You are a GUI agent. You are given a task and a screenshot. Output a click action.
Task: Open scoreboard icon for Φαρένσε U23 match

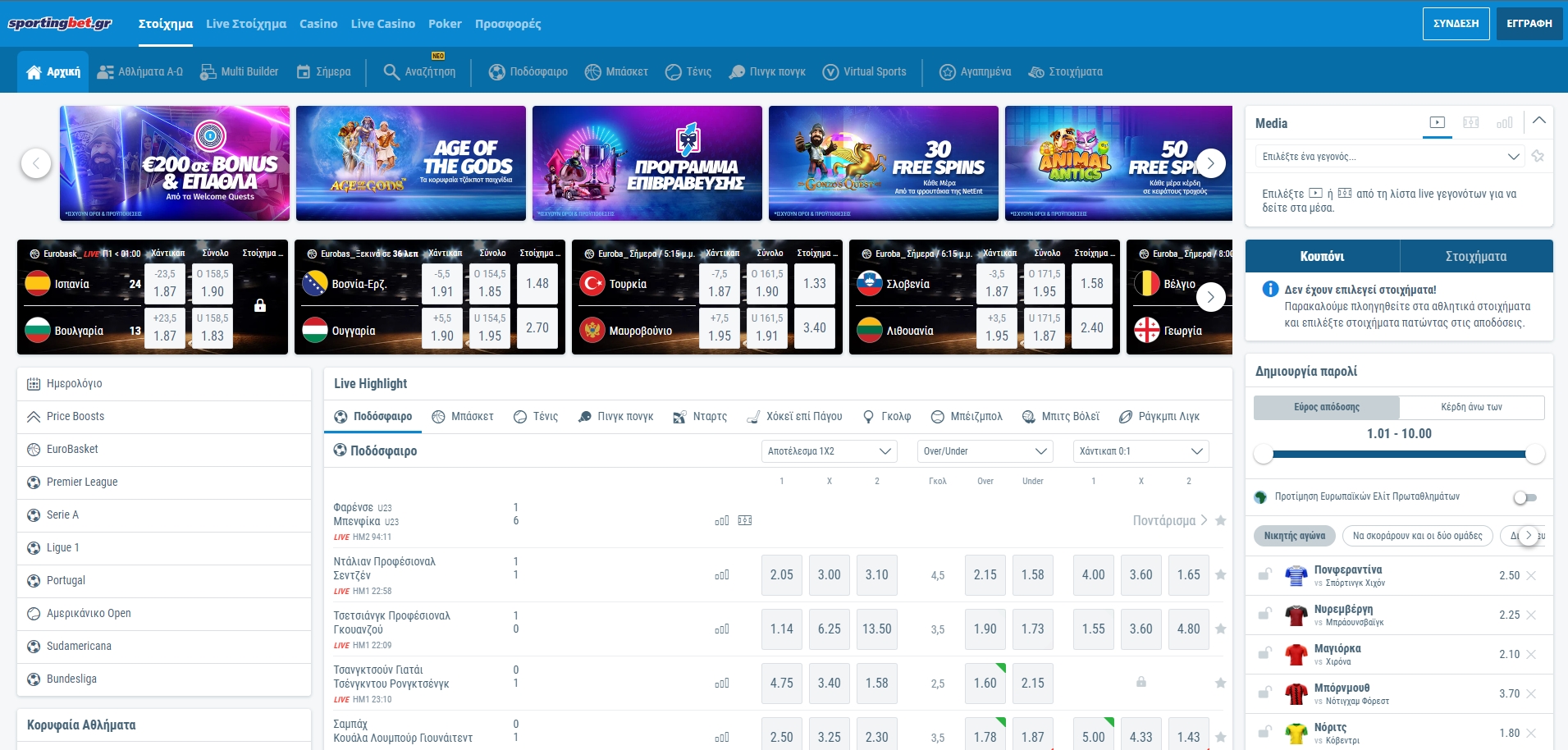tap(745, 521)
